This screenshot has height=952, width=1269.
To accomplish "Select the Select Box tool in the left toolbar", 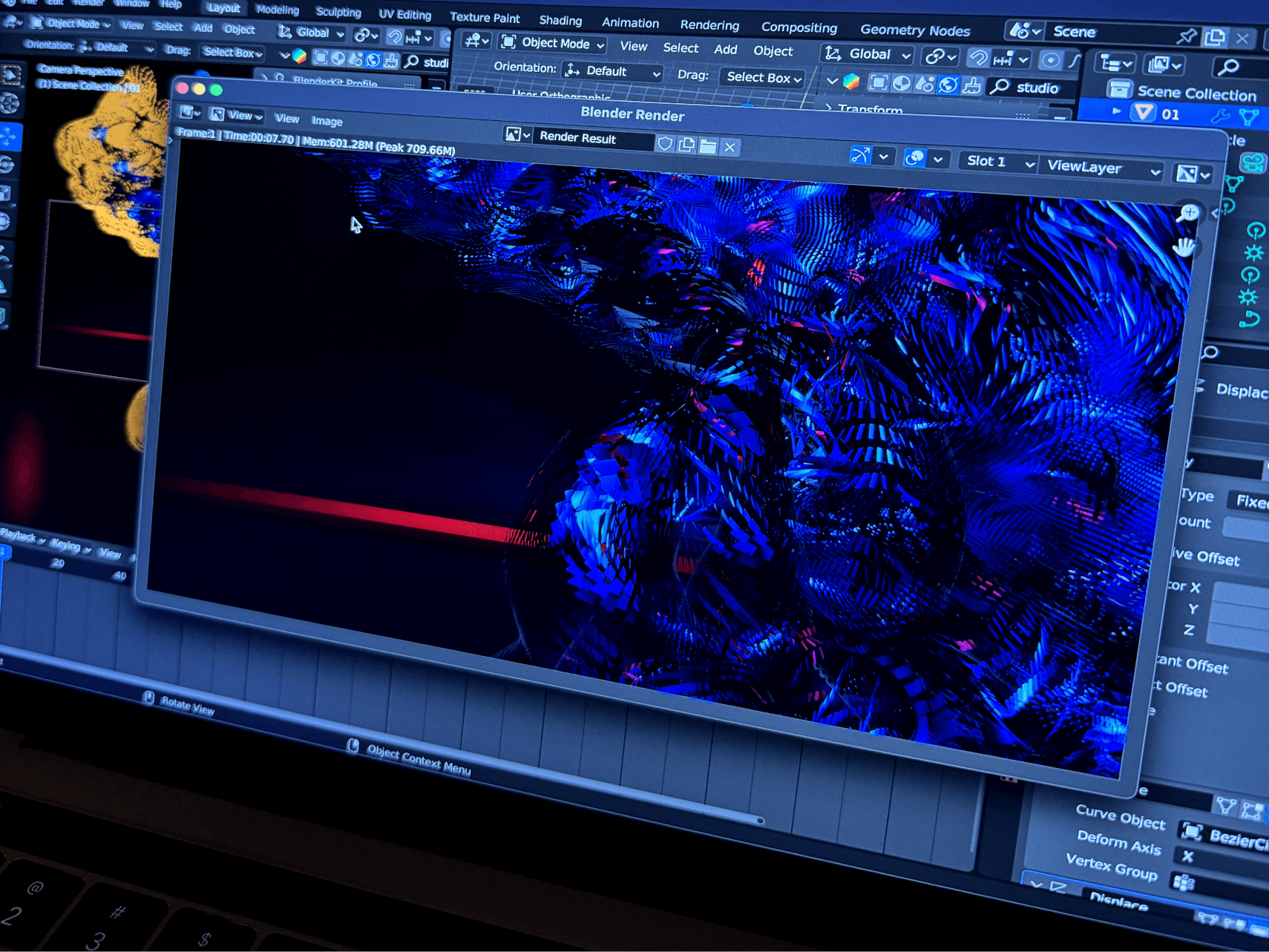I will (10, 73).
